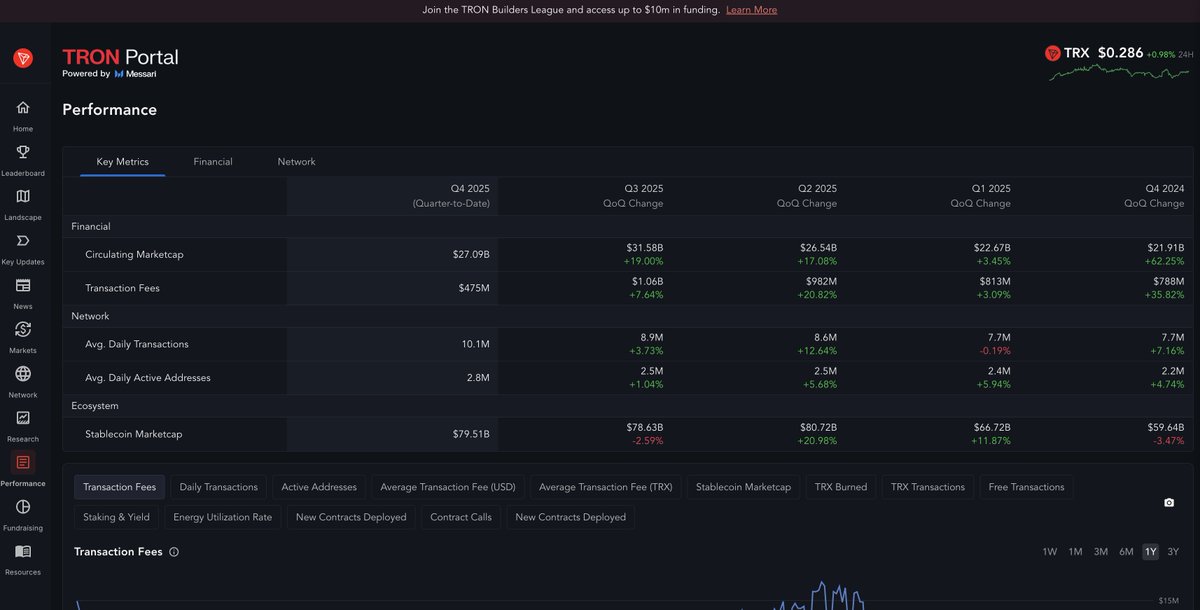Click the Q4 2024 column header
This screenshot has width=1200, height=610.
[x=1154, y=196]
